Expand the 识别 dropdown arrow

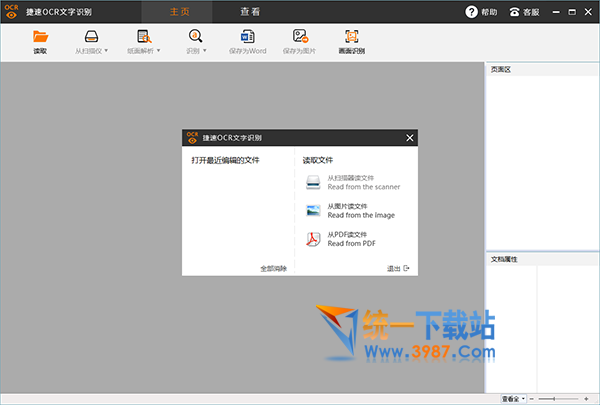[205, 51]
